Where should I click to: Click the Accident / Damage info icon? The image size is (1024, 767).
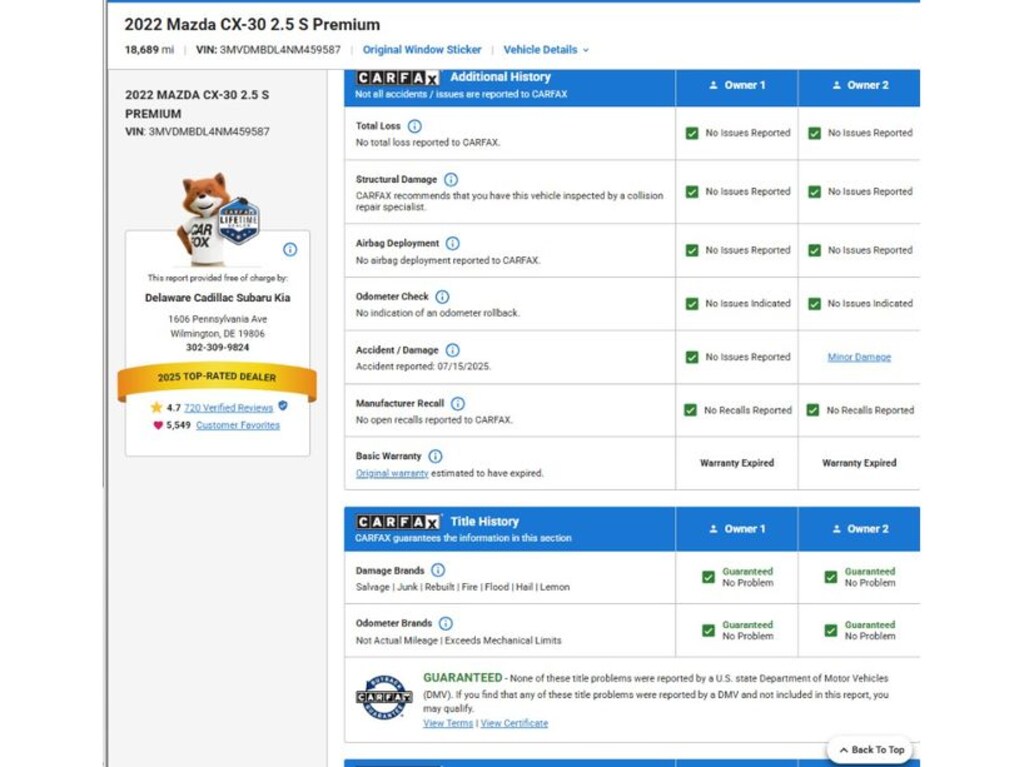pyautogui.click(x=452, y=351)
